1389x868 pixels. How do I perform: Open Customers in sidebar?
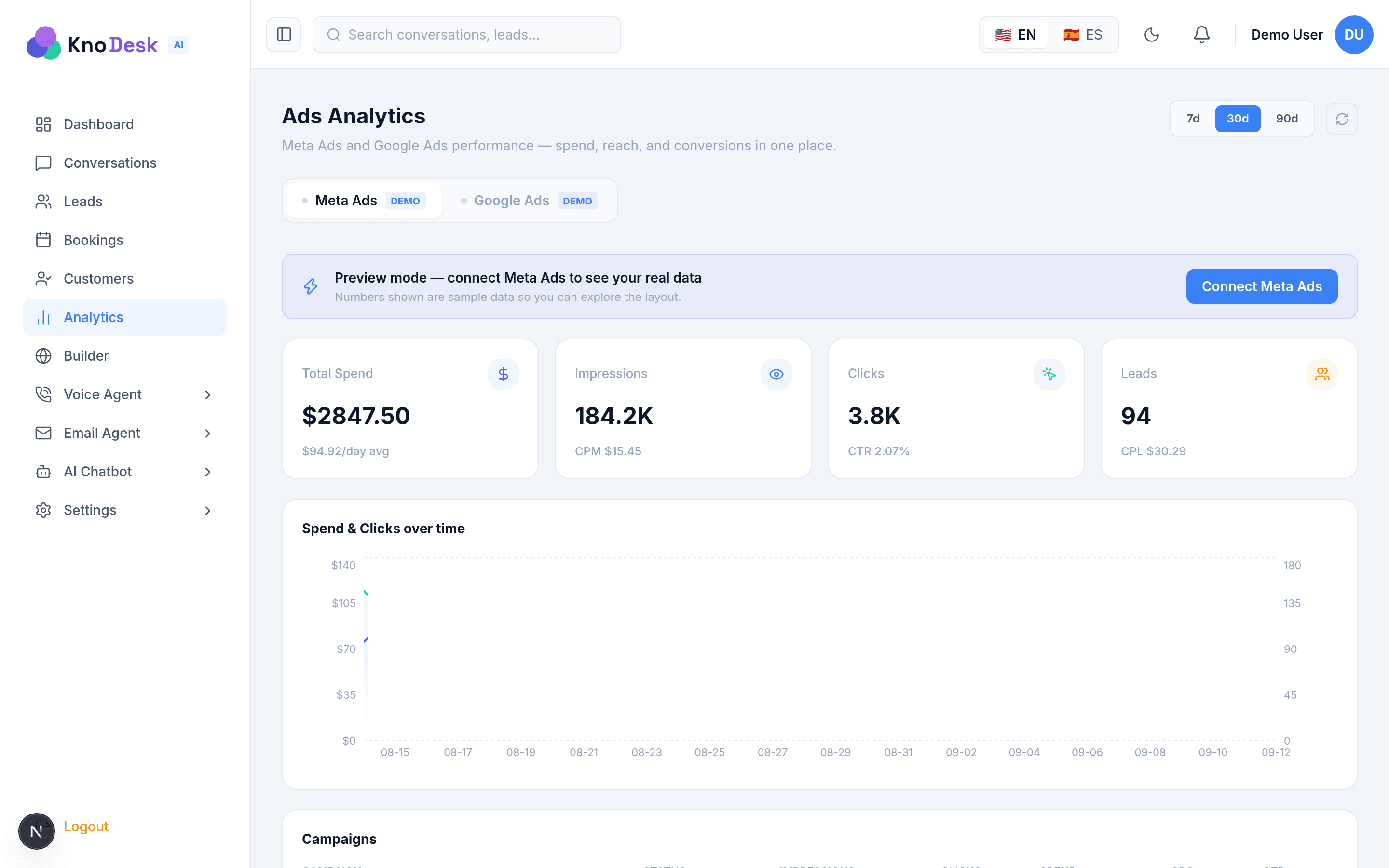tap(124, 278)
